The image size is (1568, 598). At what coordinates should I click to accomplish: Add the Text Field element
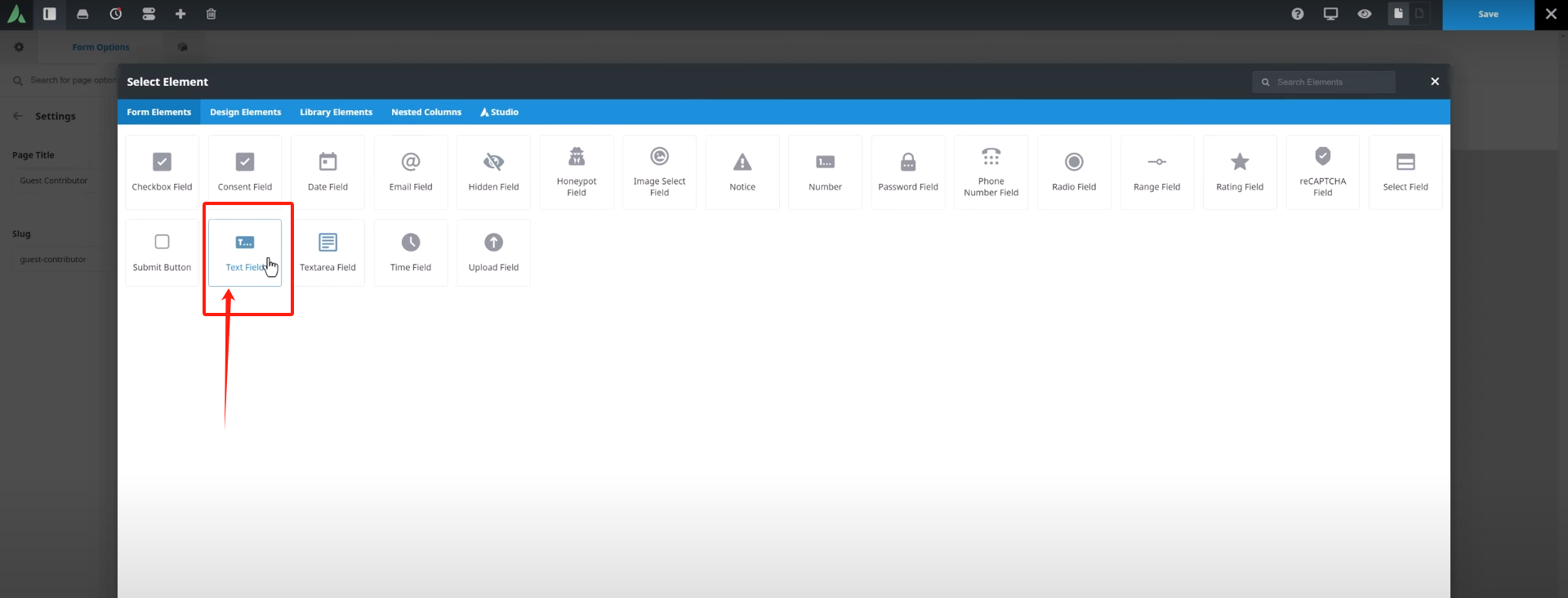tap(244, 252)
